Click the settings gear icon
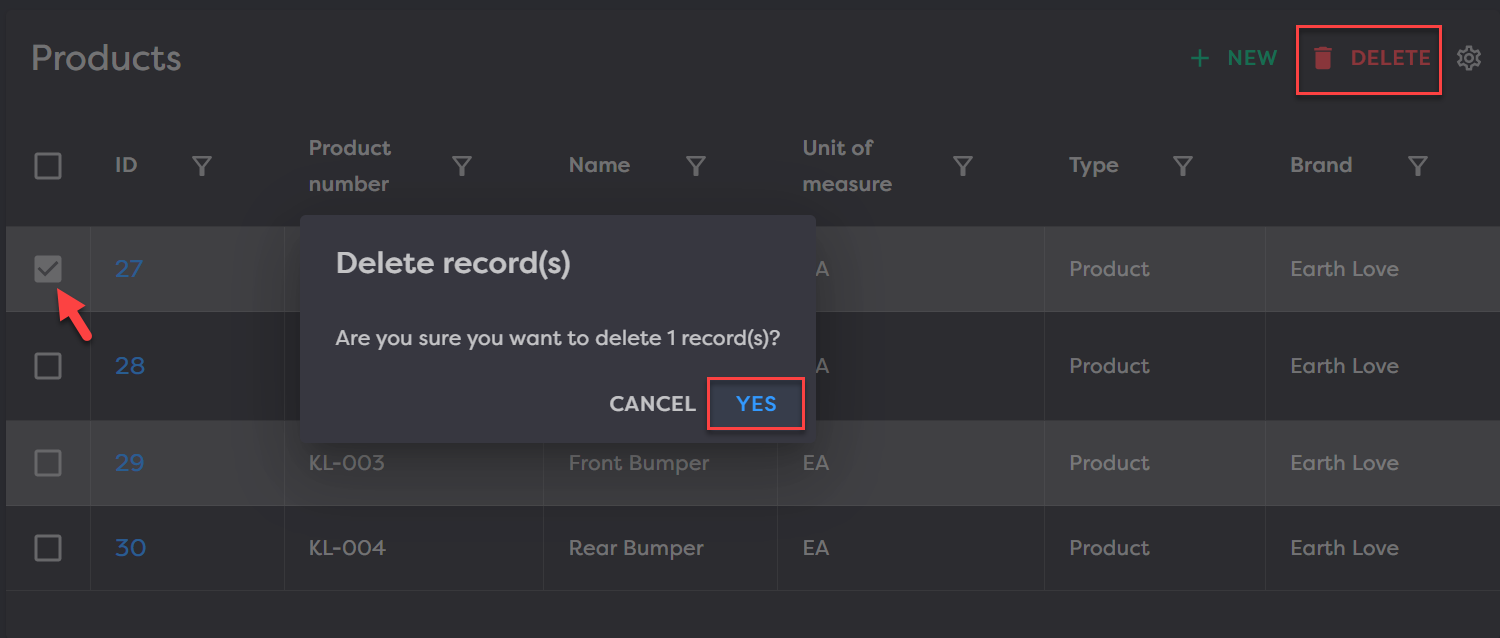1500x638 pixels. [x=1468, y=59]
